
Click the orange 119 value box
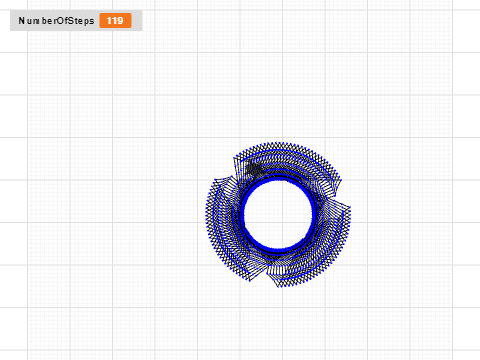(x=115, y=21)
